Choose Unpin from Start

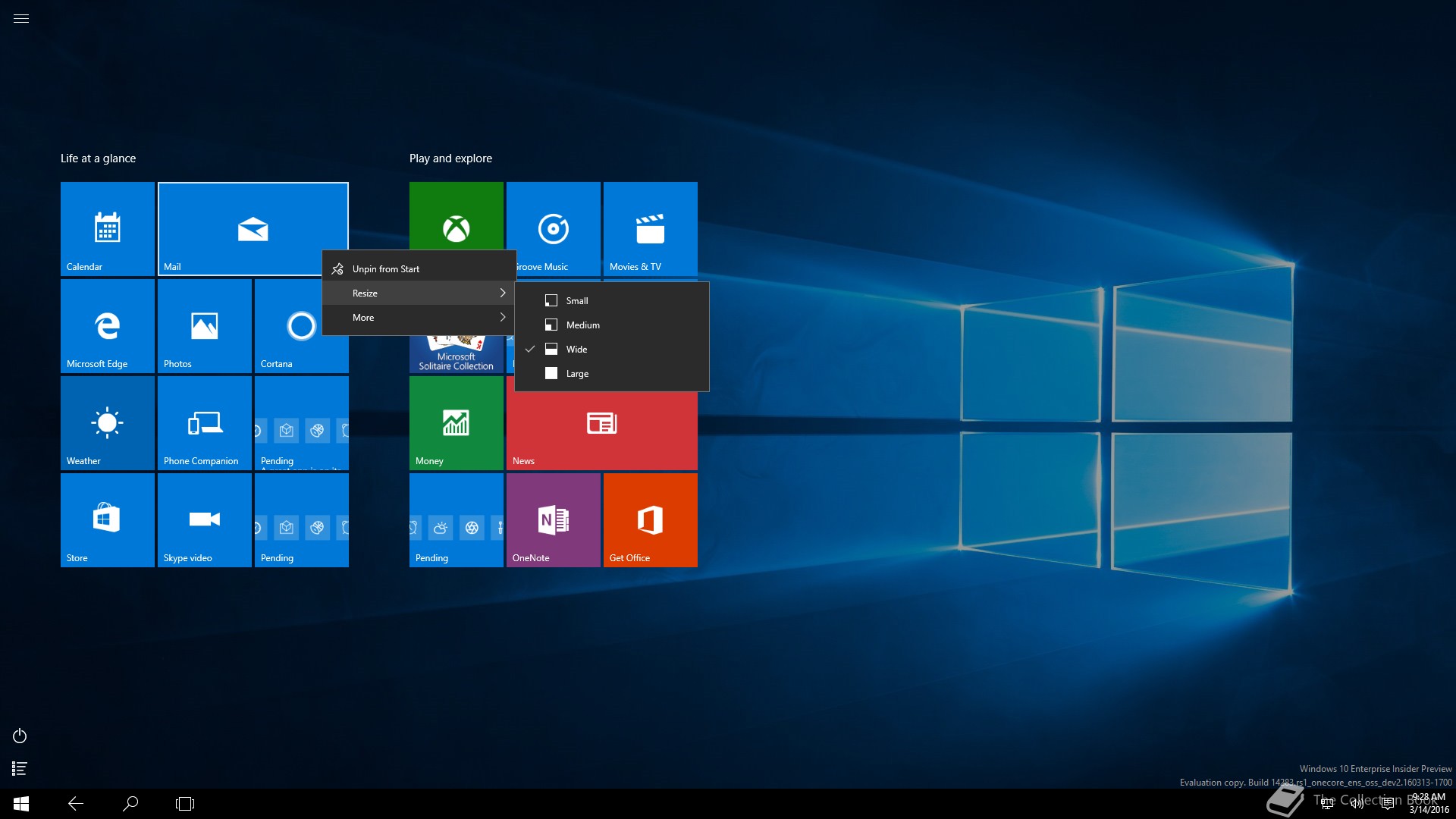coord(419,269)
